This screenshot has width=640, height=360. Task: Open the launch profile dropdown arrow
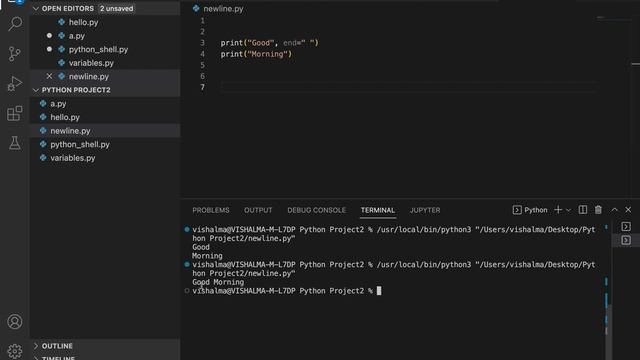click(x=568, y=210)
